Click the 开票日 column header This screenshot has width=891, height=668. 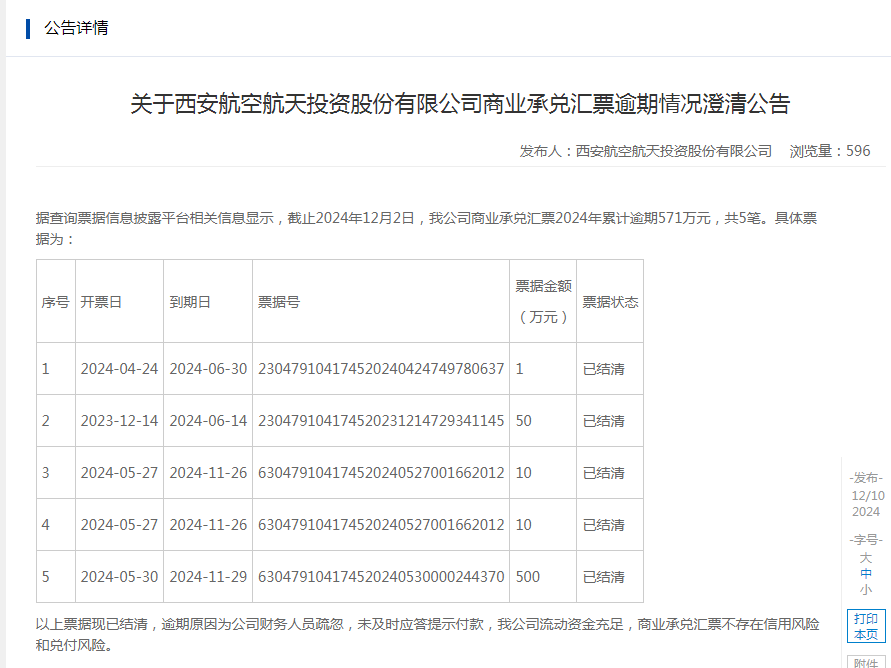pos(101,302)
